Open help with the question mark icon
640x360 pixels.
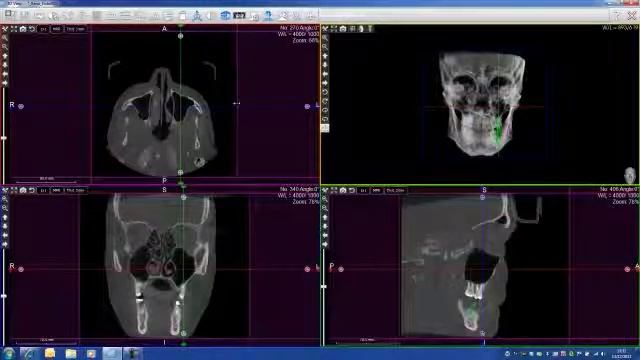pyautogui.click(x=616, y=16)
